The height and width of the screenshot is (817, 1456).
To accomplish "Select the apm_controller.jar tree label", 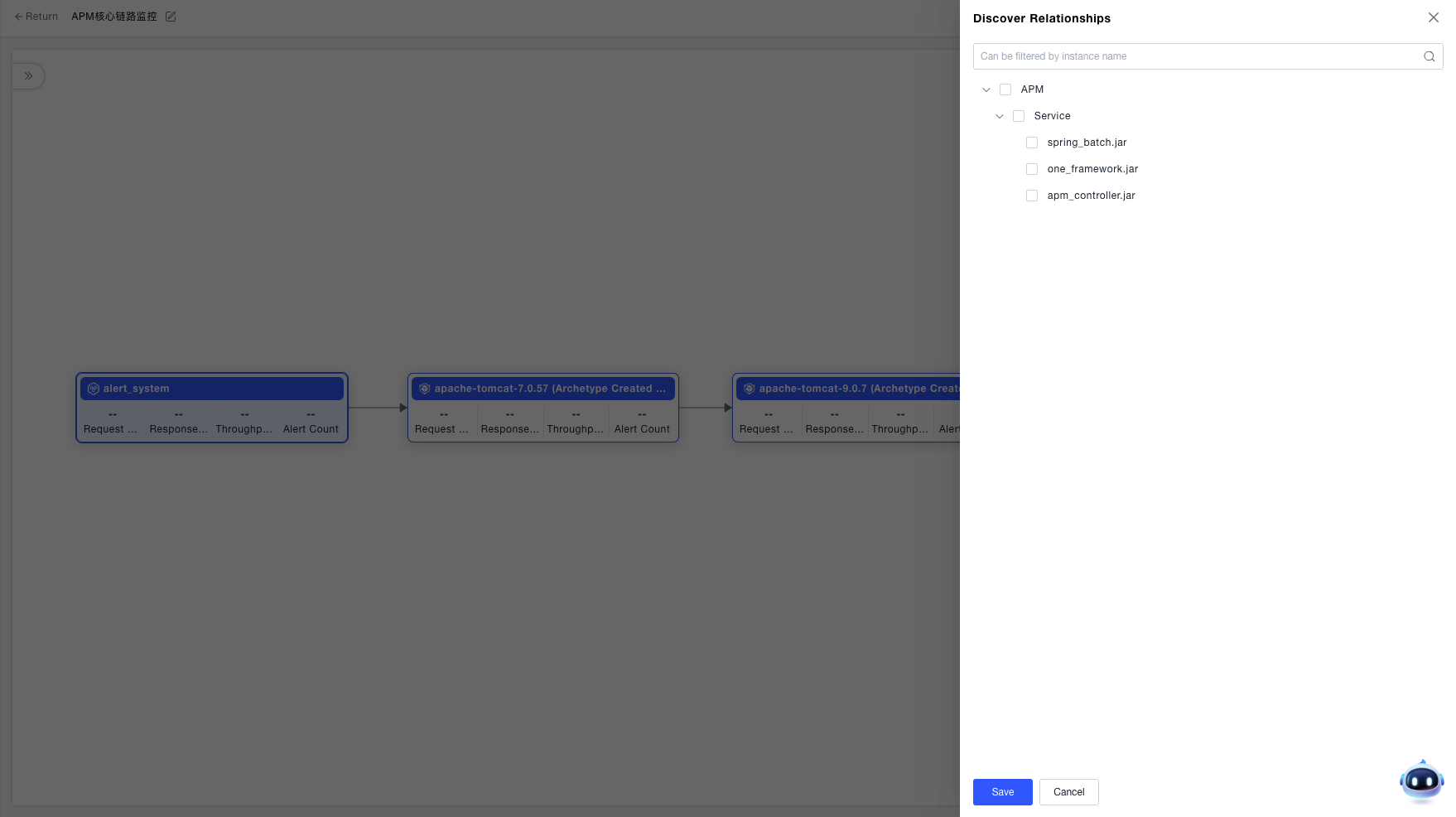I will tap(1091, 196).
